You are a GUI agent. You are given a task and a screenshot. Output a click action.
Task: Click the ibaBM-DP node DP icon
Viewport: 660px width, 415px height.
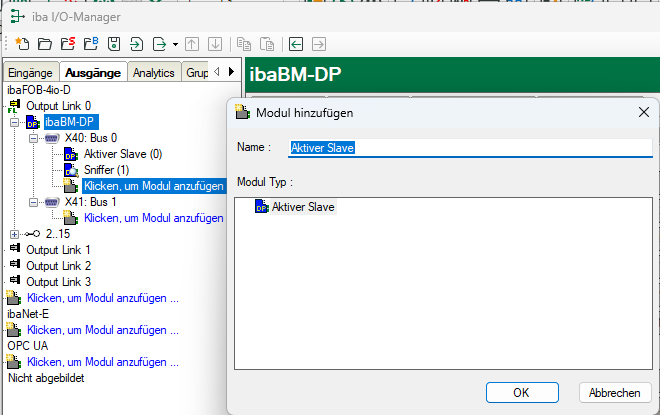[33, 122]
